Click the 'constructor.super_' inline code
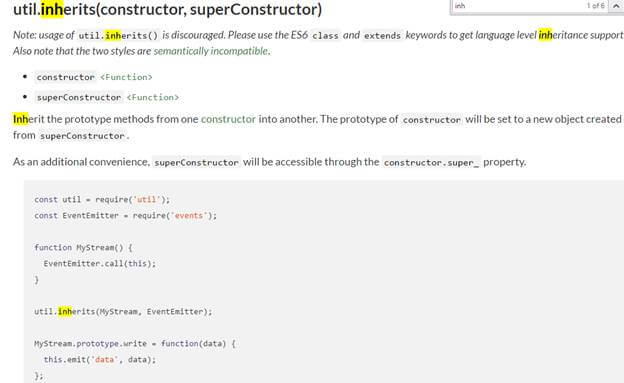The width and height of the screenshot is (624, 383). point(431,162)
